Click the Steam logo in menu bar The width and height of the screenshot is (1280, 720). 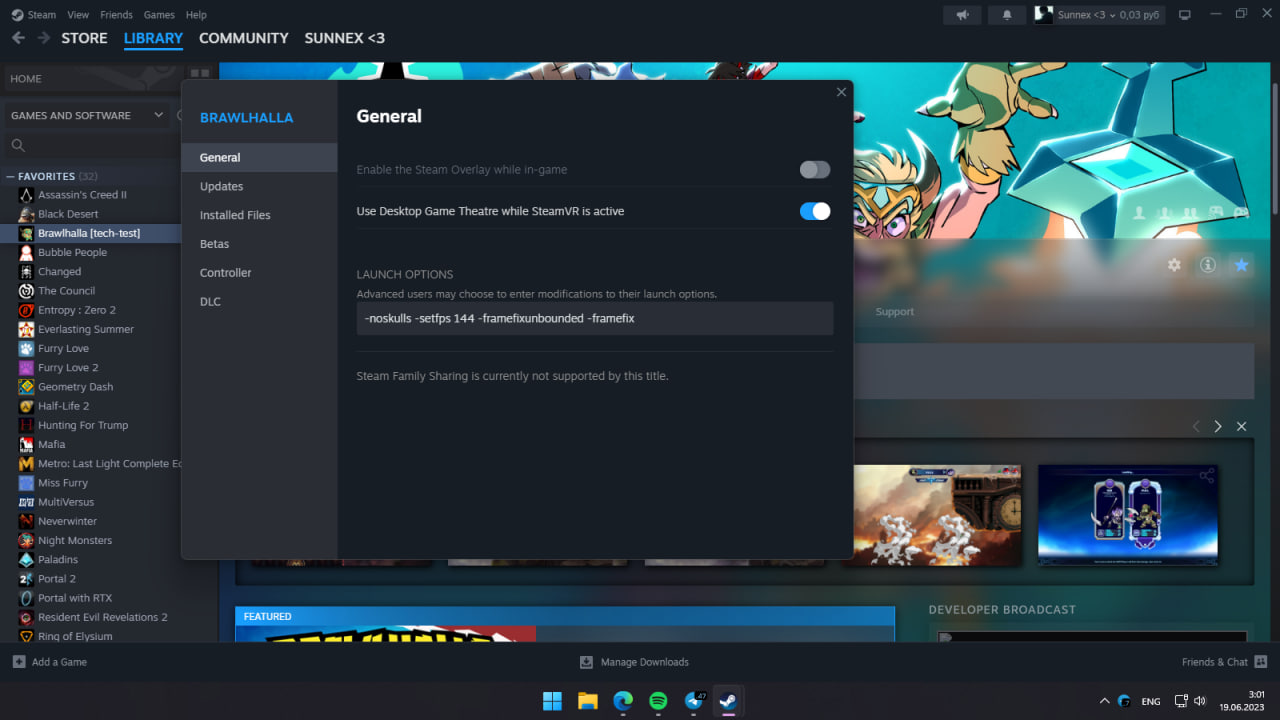17,15
